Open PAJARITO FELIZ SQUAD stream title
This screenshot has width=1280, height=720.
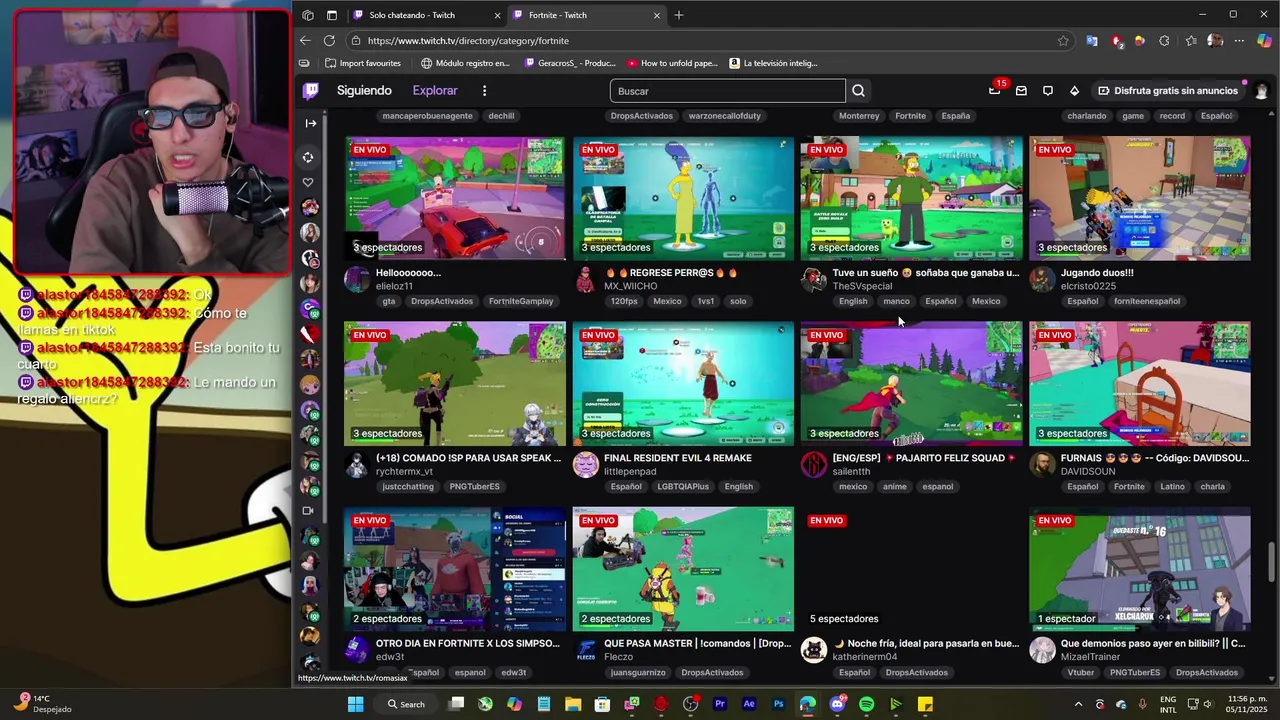925,458
